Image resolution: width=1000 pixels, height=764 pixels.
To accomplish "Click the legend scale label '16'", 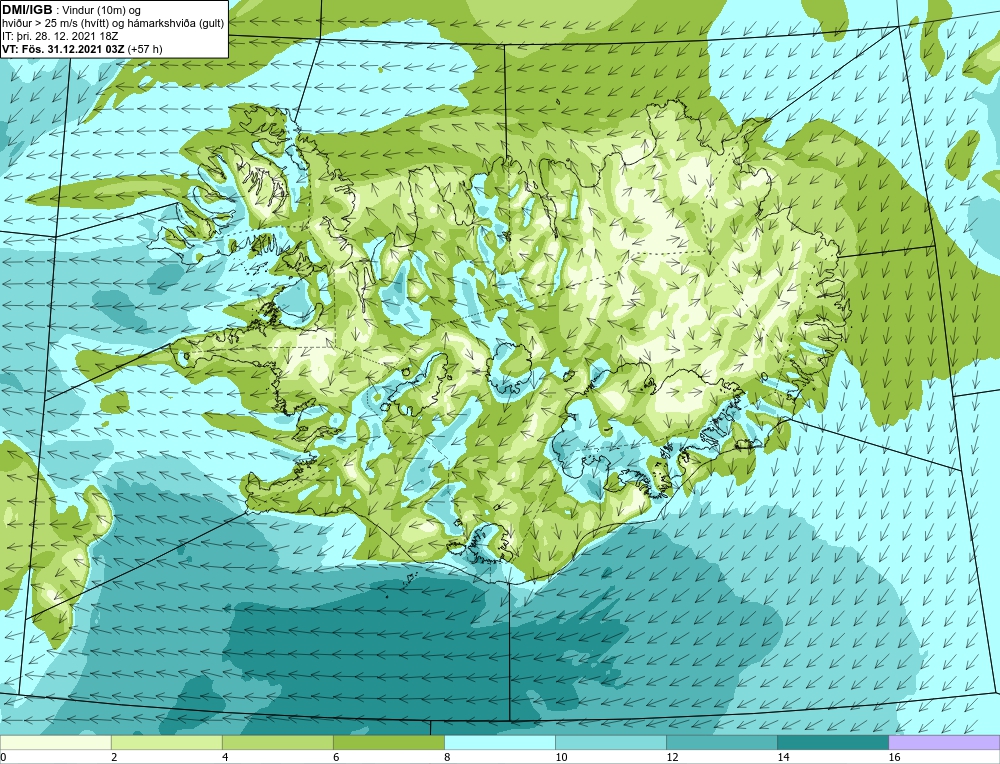I will click(x=894, y=757).
